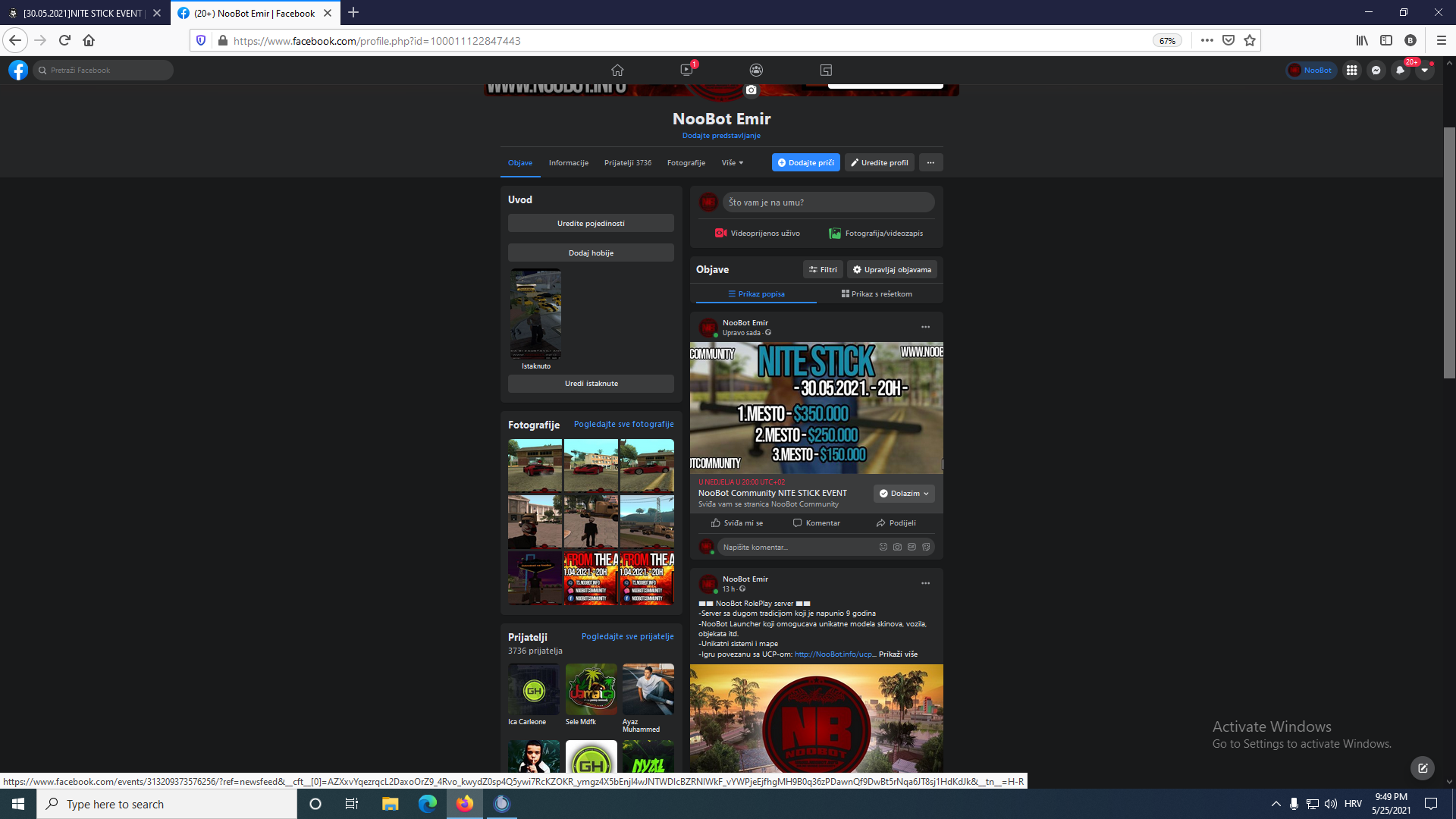Open the Facebook Home icon

(617, 70)
